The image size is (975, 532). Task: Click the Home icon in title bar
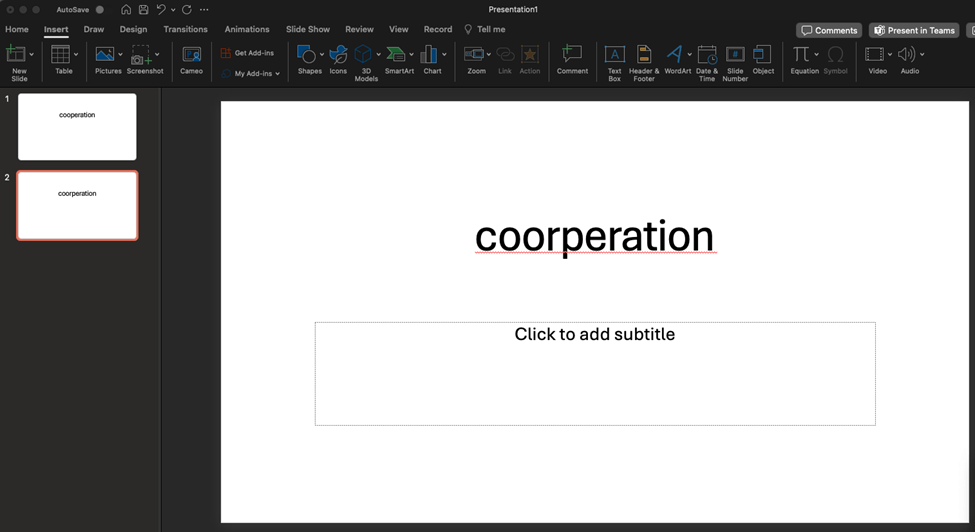click(x=126, y=9)
